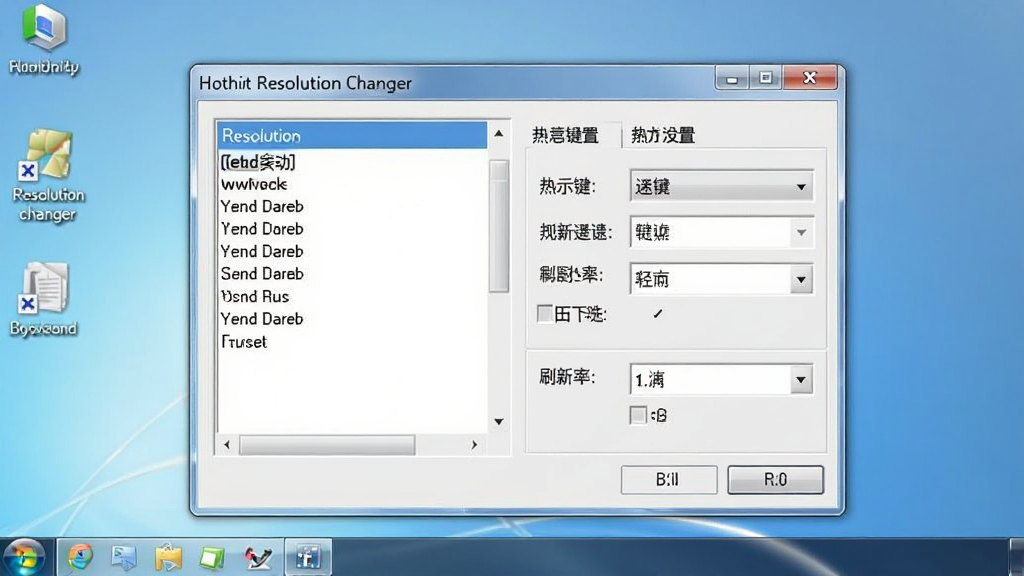The width and height of the screenshot is (1024, 576).
Task: Minimize the Hothit Resolution Changer window
Action: point(732,79)
